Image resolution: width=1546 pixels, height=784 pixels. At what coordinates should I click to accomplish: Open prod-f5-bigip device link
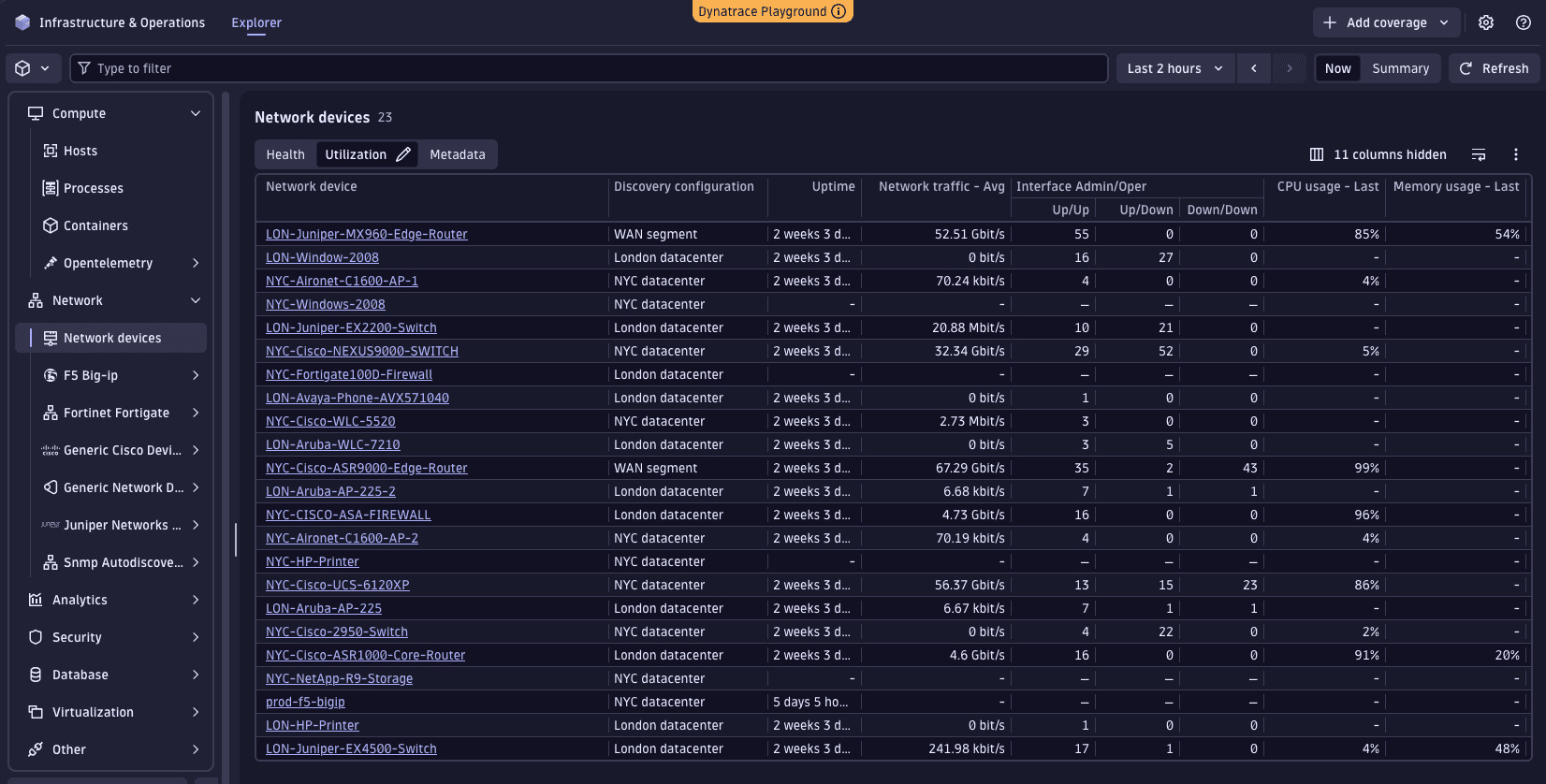coord(305,702)
